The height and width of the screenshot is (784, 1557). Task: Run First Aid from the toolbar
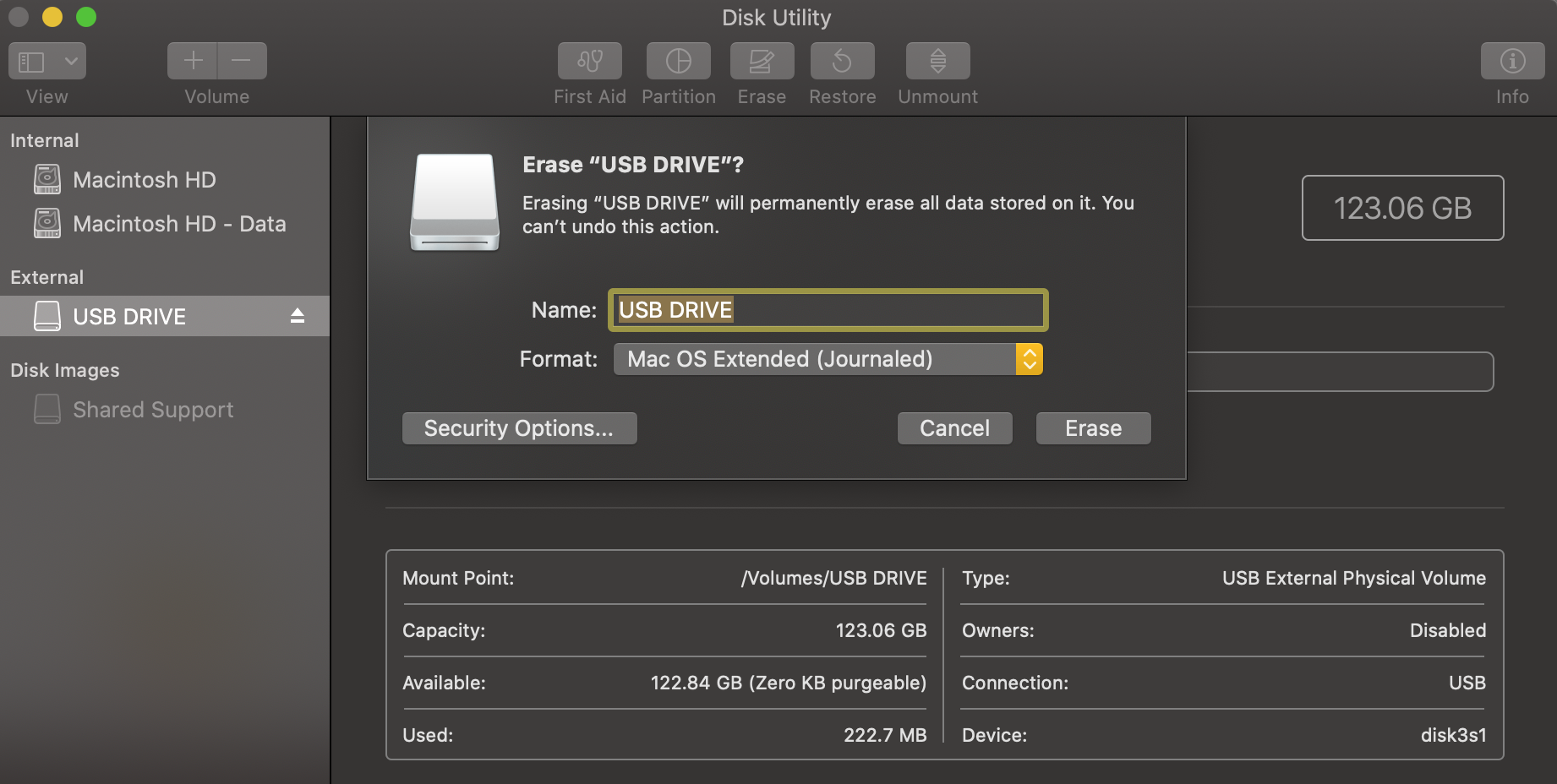point(589,60)
